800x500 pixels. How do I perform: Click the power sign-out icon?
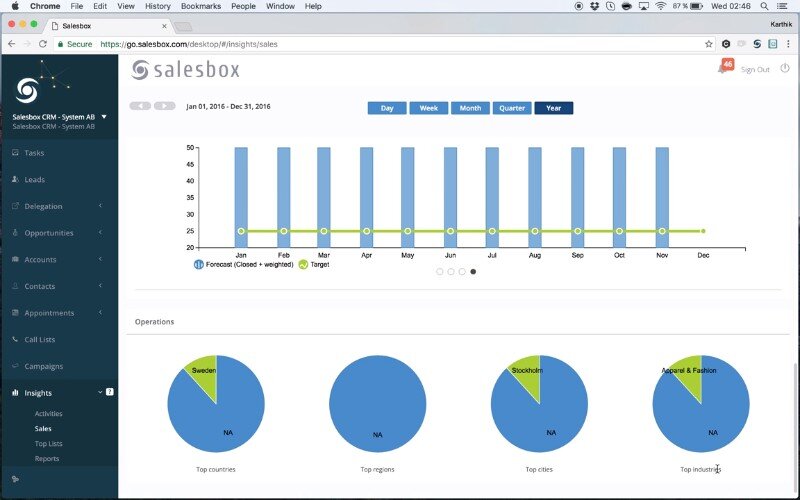click(785, 69)
